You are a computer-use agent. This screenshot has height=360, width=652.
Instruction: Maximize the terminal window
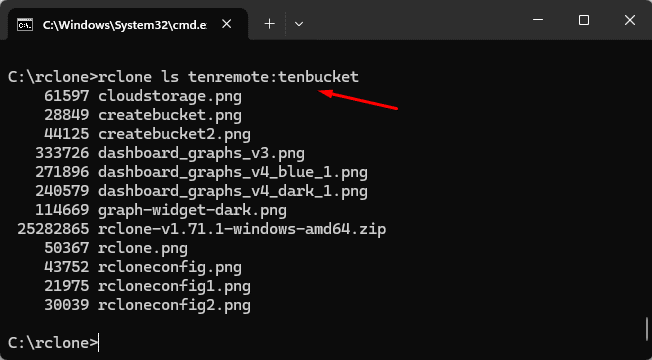click(584, 20)
